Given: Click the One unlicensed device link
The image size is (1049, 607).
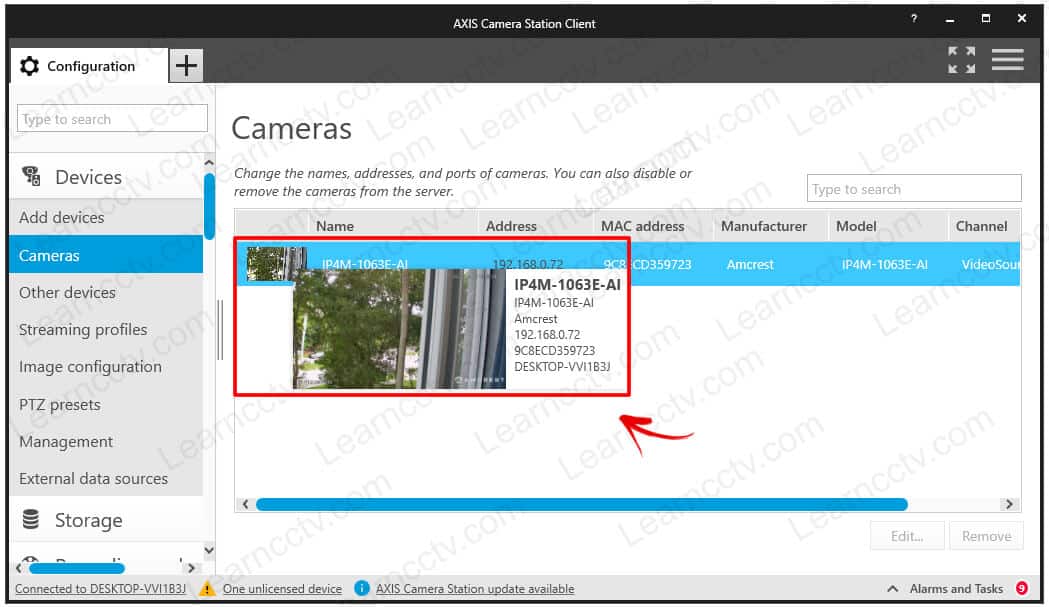Looking at the screenshot, I should pyautogui.click(x=282, y=589).
